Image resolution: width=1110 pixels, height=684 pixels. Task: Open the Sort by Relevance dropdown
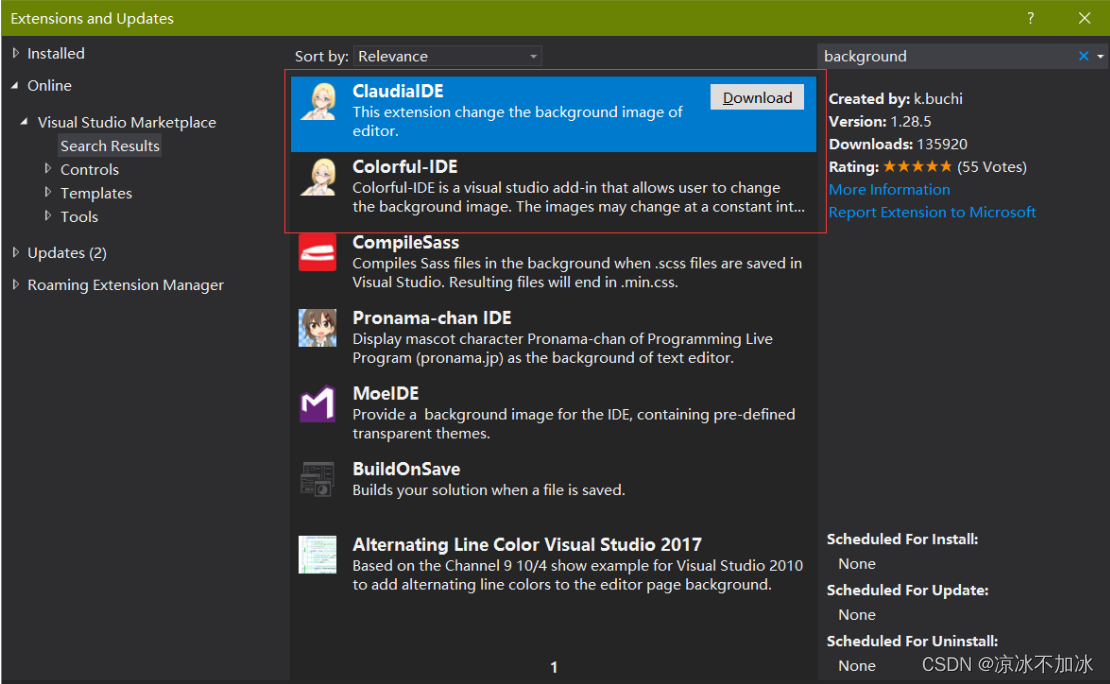click(447, 56)
